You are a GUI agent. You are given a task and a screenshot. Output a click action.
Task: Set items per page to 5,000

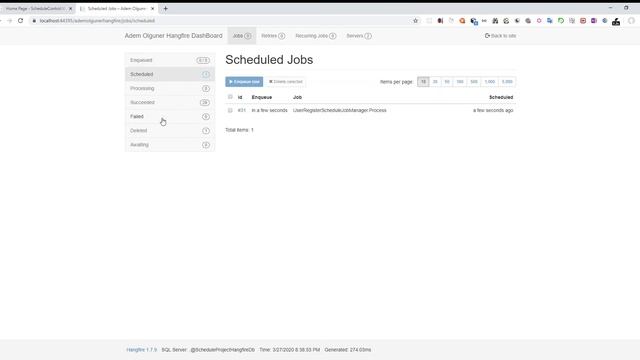tap(507, 82)
